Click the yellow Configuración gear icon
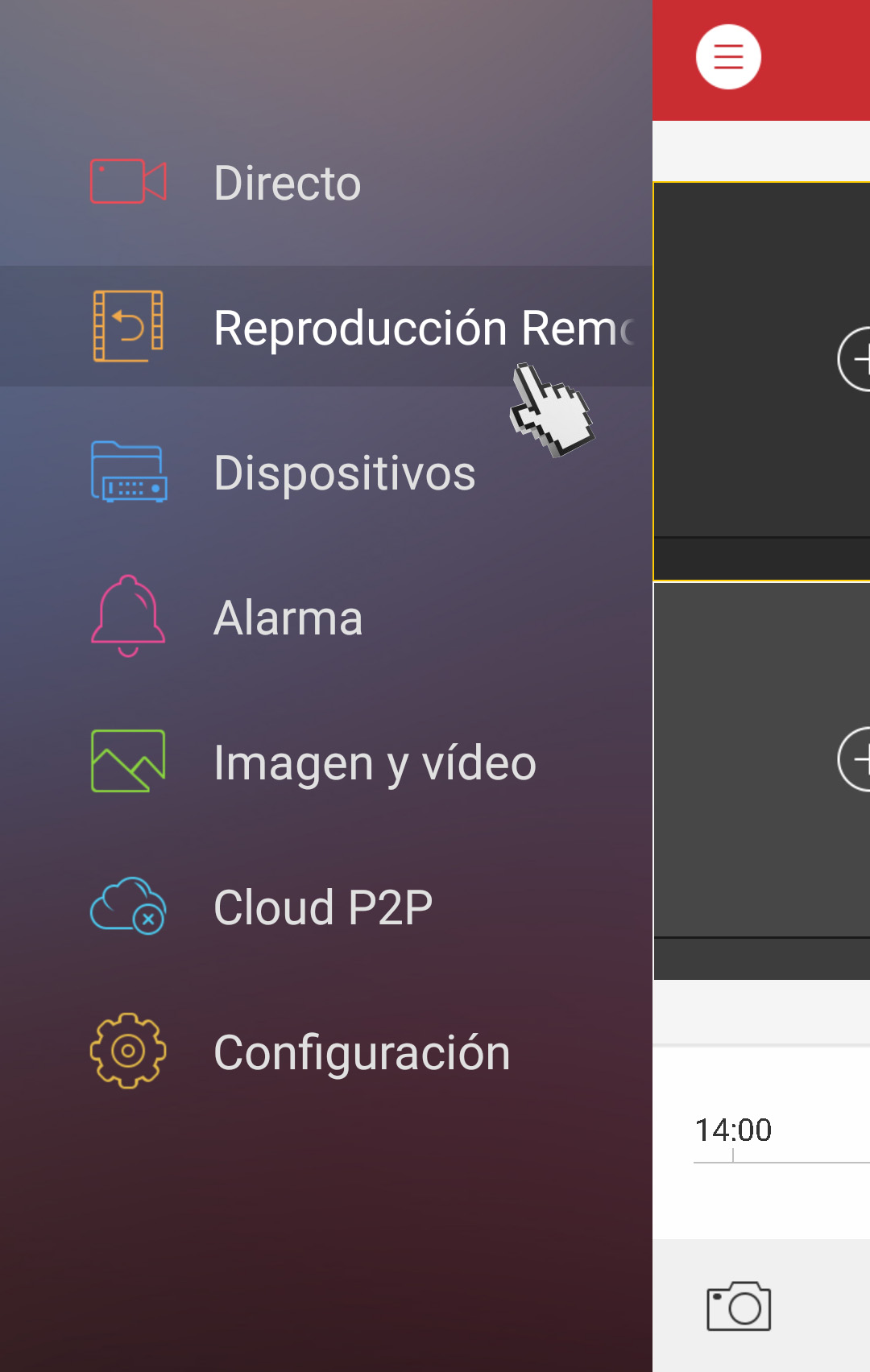This screenshot has width=870, height=1372. pos(128,1051)
